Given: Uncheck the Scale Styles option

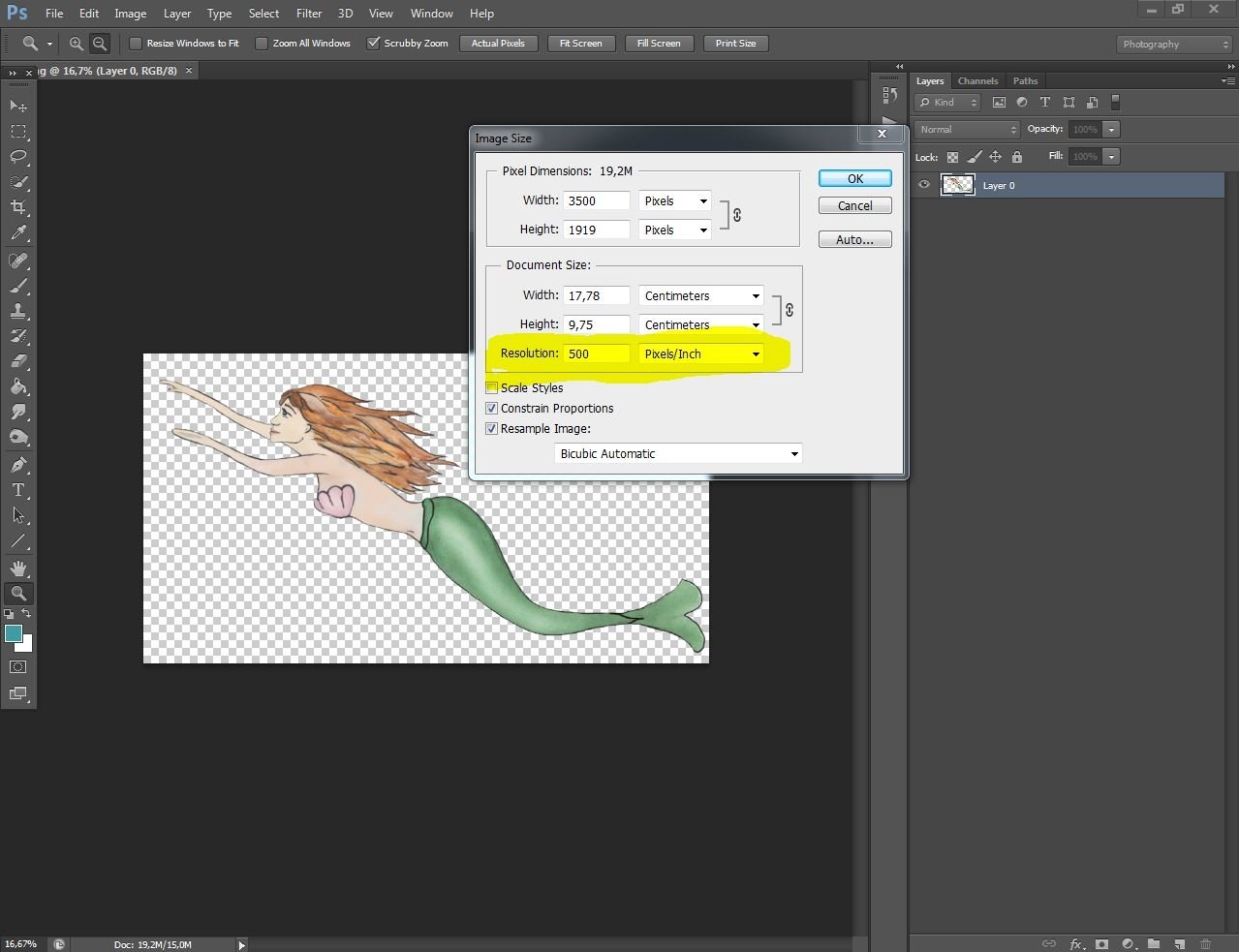Looking at the screenshot, I should click(491, 387).
